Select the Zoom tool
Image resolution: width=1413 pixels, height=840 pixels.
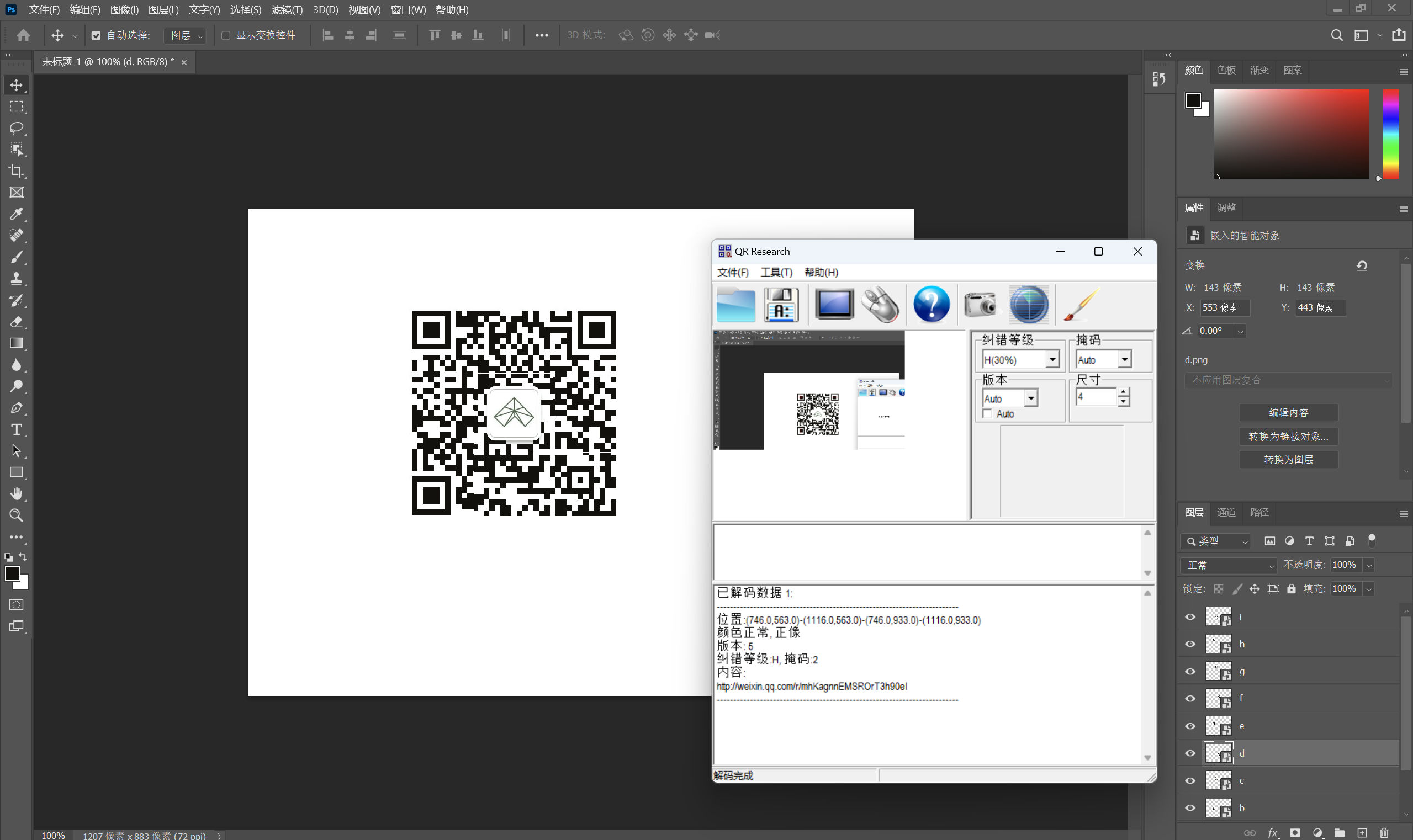[x=17, y=515]
